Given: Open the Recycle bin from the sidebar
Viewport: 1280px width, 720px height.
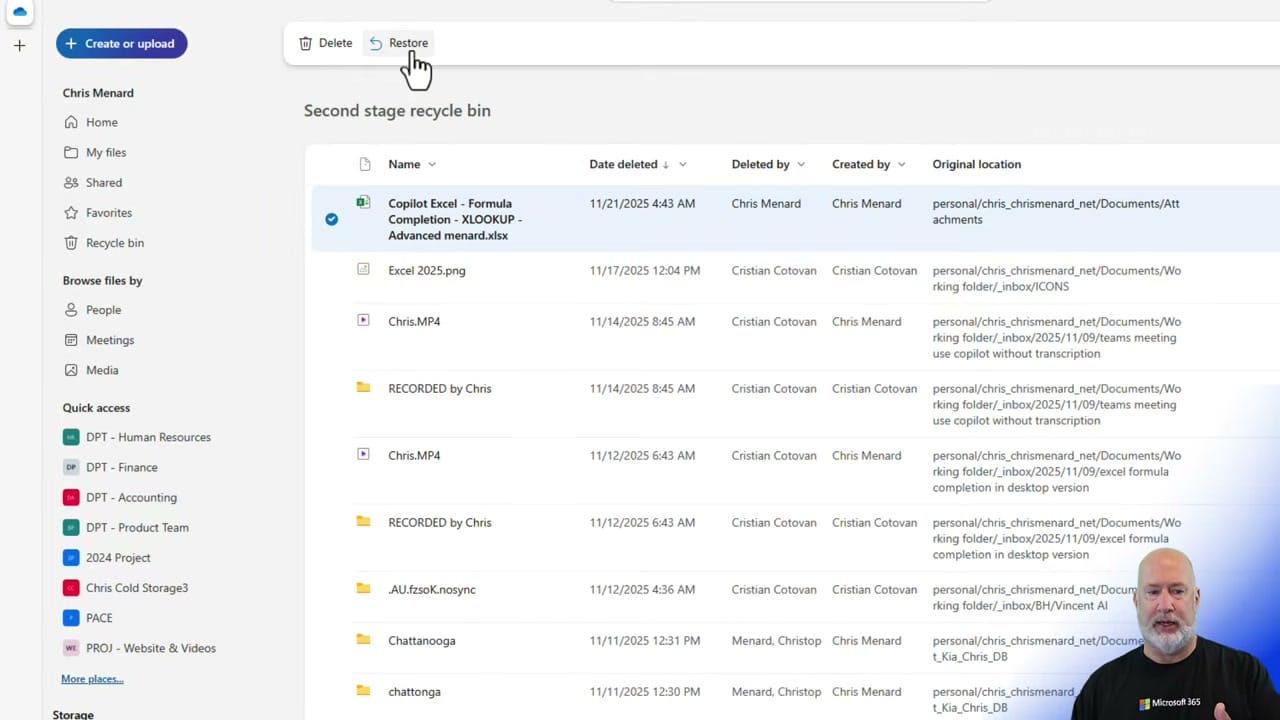Looking at the screenshot, I should click(114, 242).
